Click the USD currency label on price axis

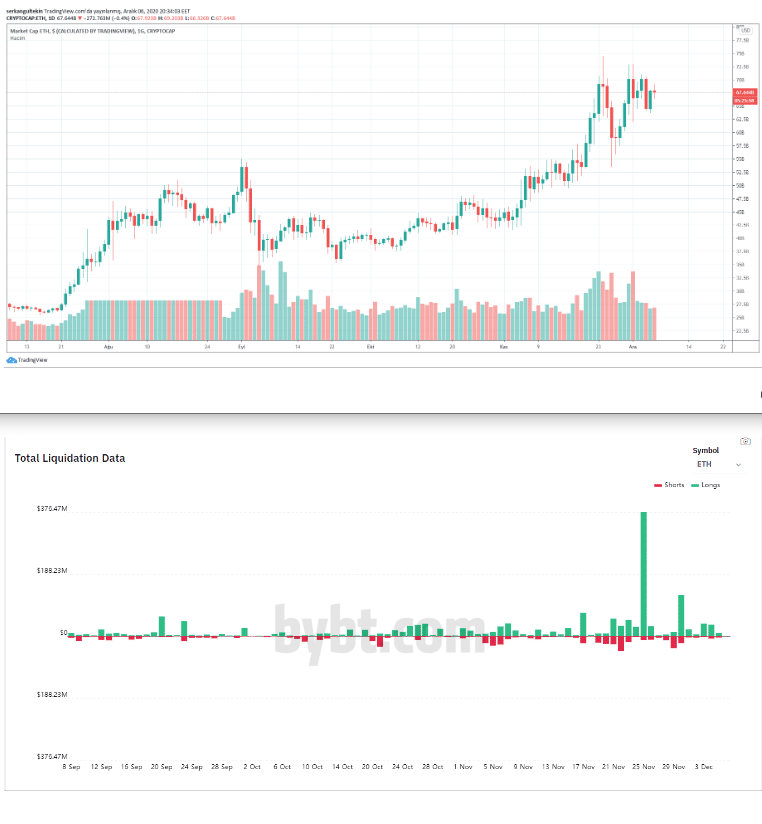[743, 29]
